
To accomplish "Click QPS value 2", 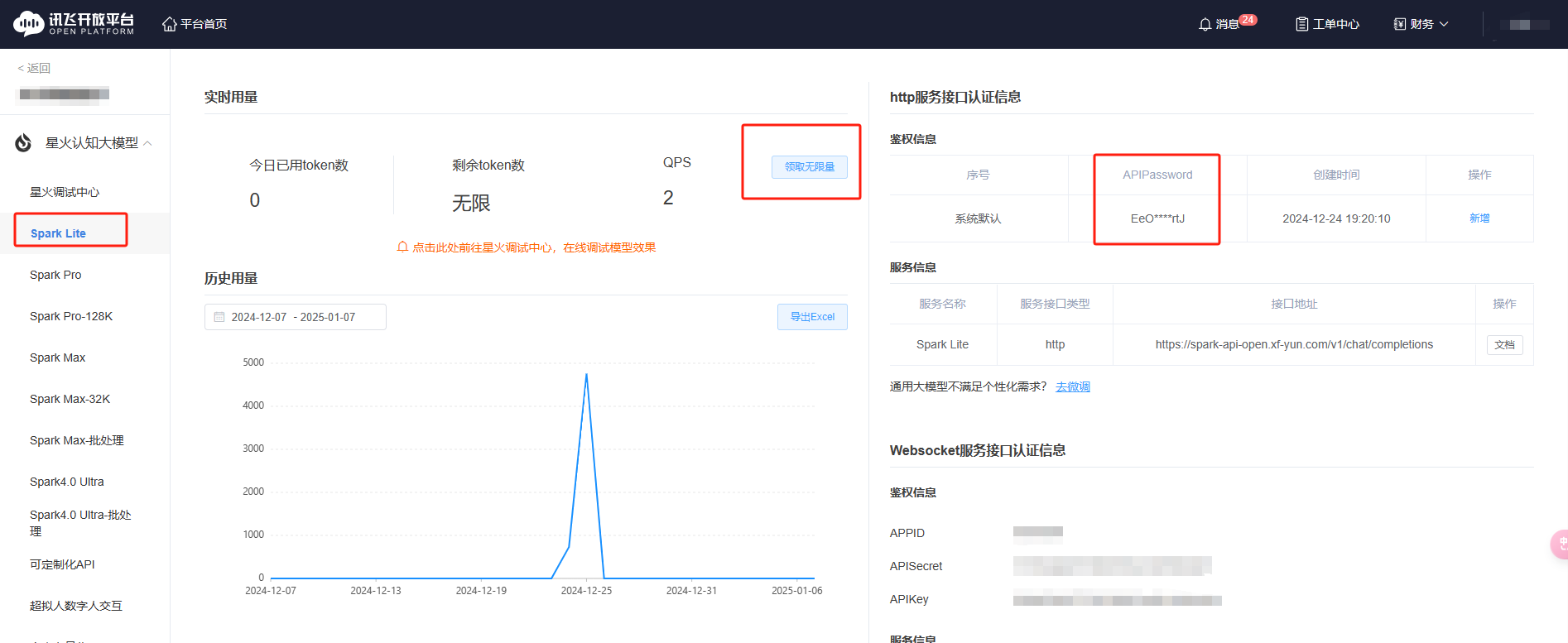I will pos(668,198).
